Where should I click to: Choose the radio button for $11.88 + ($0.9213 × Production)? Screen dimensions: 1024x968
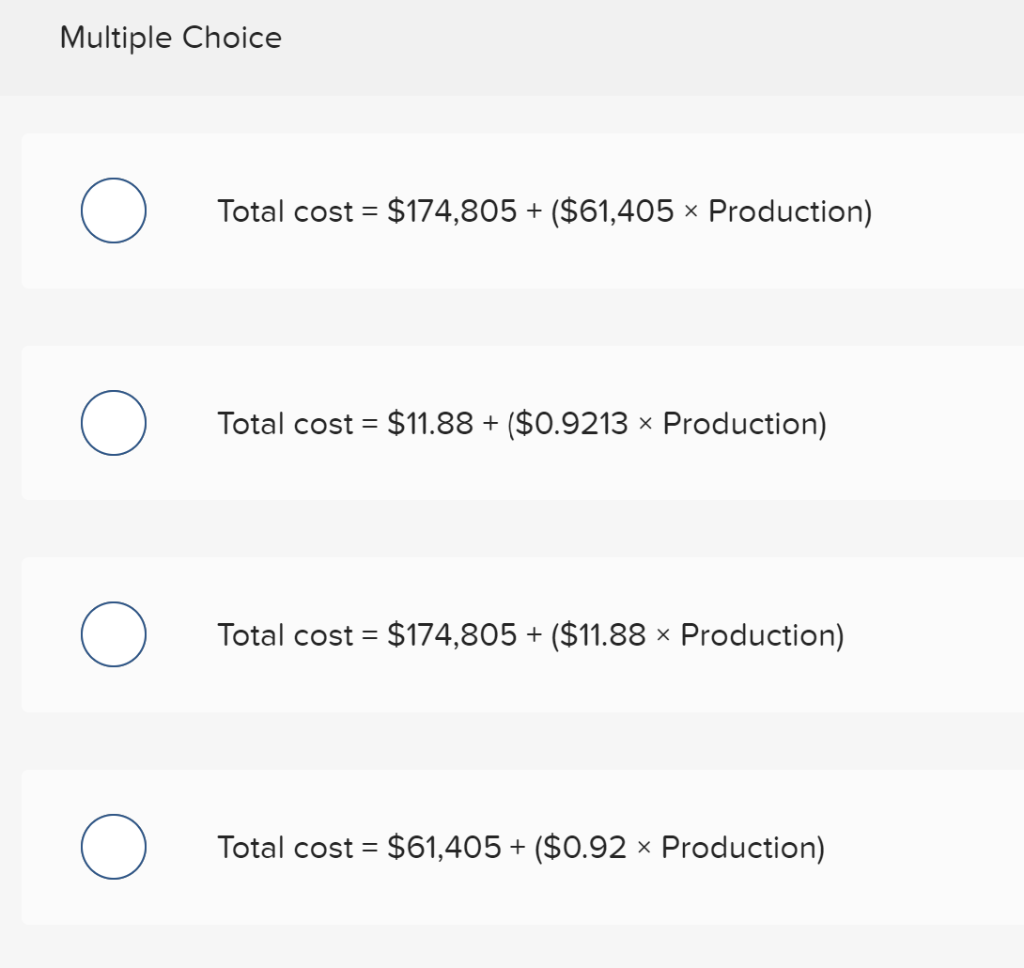tap(114, 423)
